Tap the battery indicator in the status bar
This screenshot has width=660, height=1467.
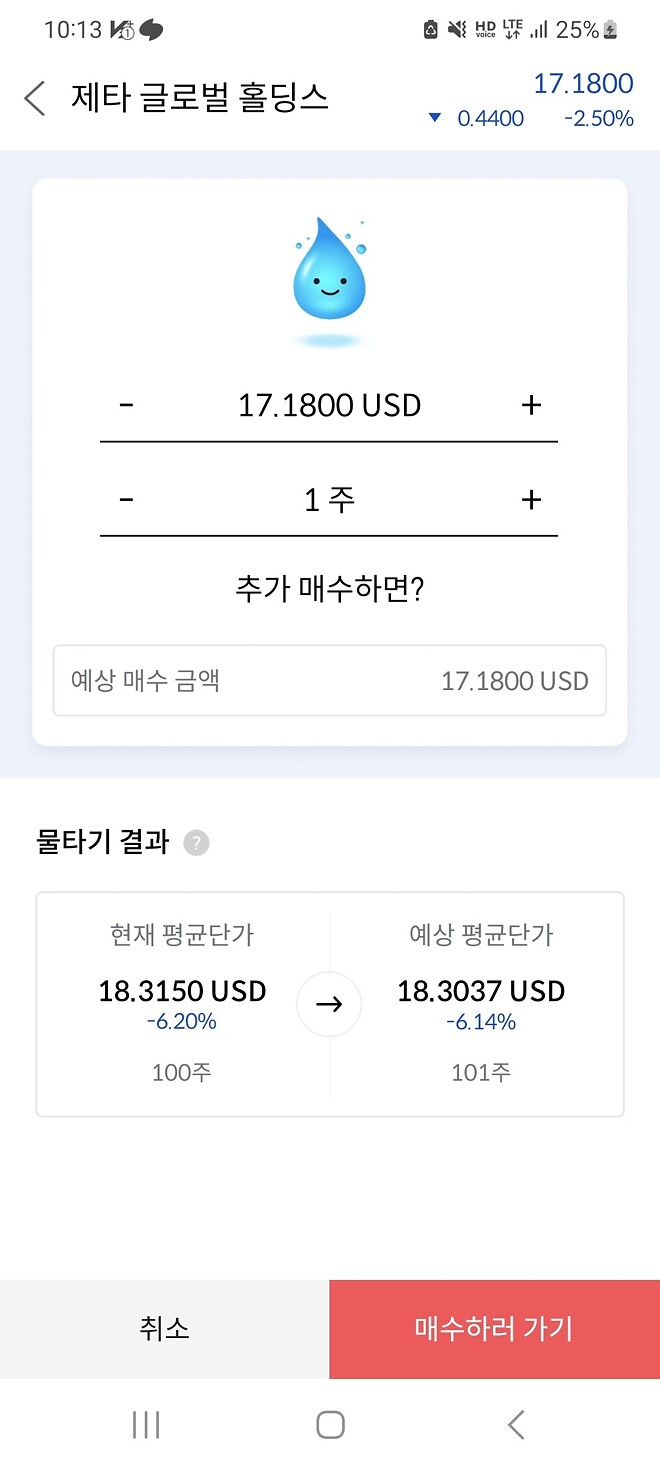click(x=610, y=29)
